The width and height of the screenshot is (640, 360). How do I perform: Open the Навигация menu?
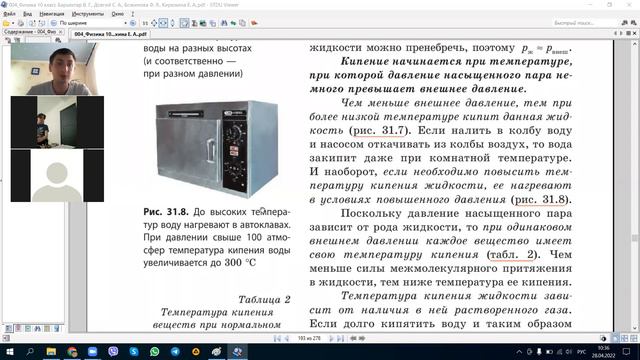51,14
